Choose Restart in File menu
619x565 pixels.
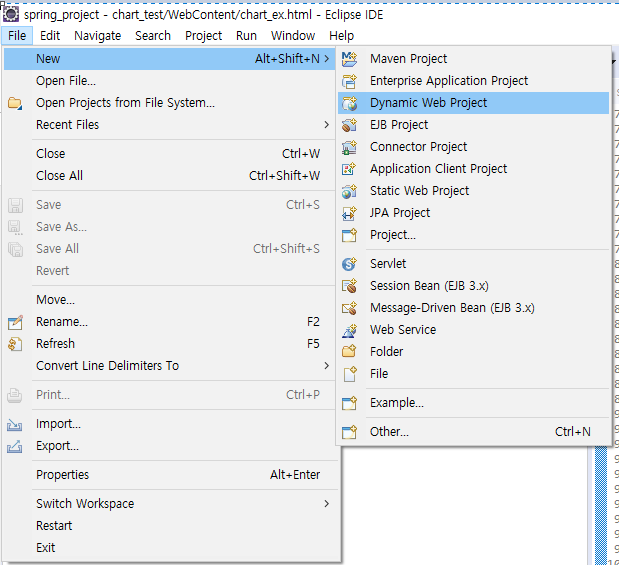pos(170,526)
